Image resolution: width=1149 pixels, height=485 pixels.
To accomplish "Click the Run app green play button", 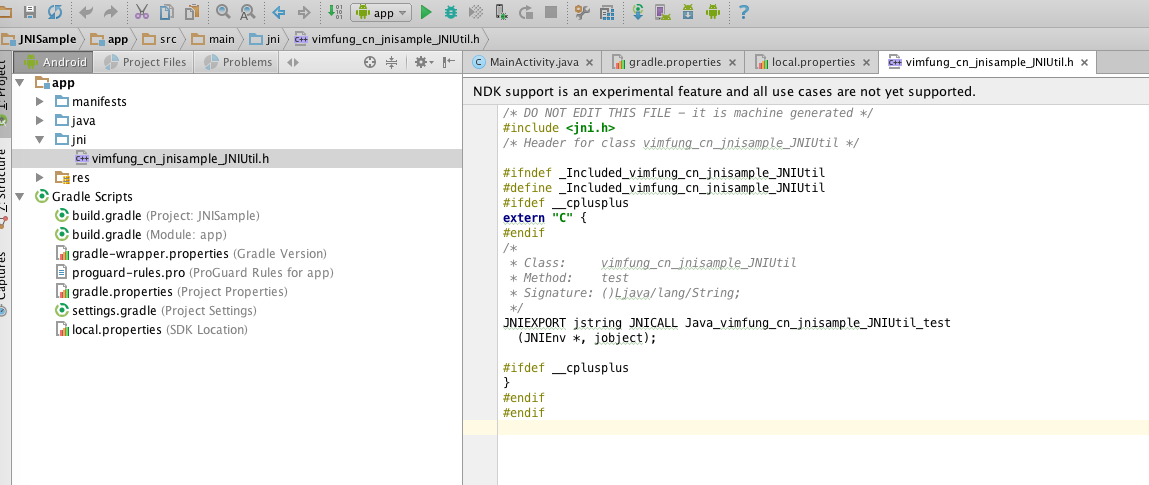I will click(426, 13).
